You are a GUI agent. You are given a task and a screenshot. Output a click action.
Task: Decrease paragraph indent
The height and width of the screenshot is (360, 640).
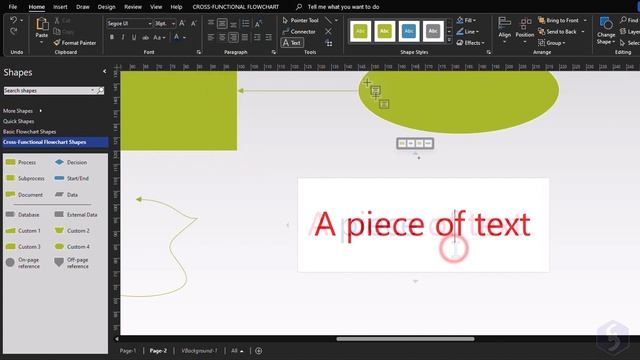tap(257, 38)
